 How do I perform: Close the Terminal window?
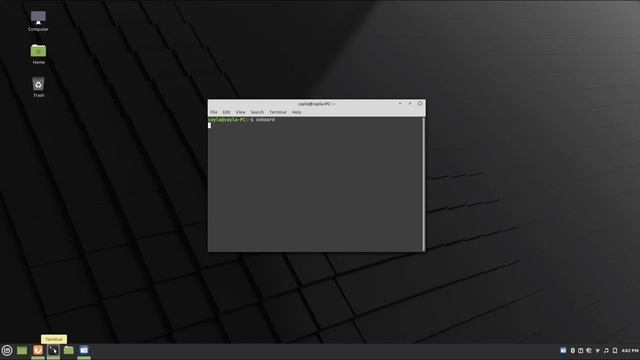click(420, 104)
